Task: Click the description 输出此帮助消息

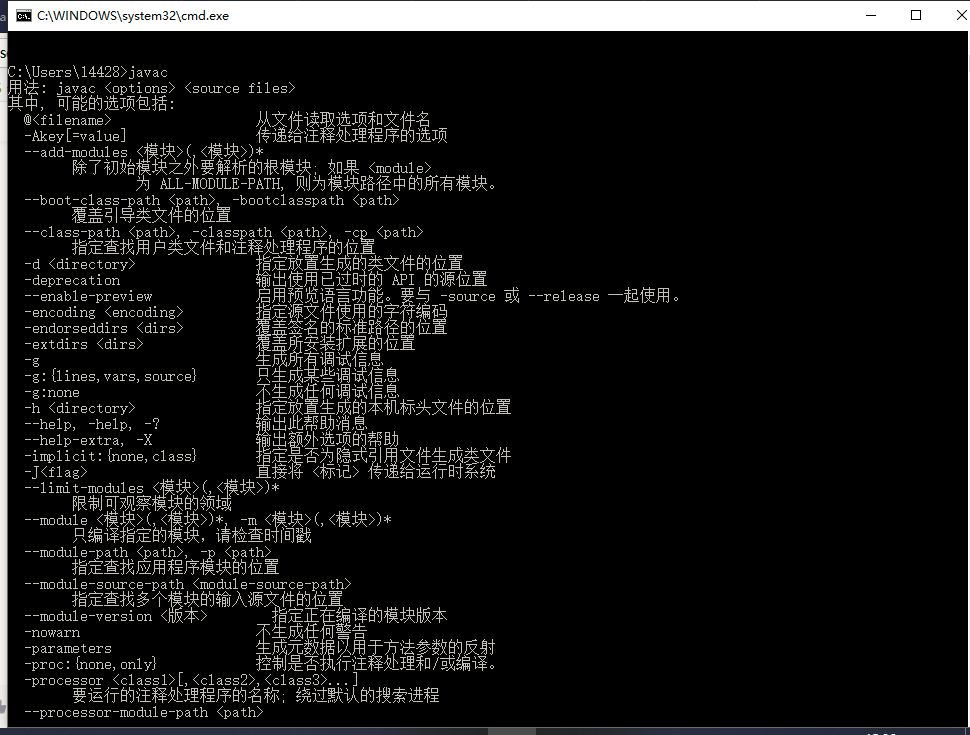Action: 312,424
